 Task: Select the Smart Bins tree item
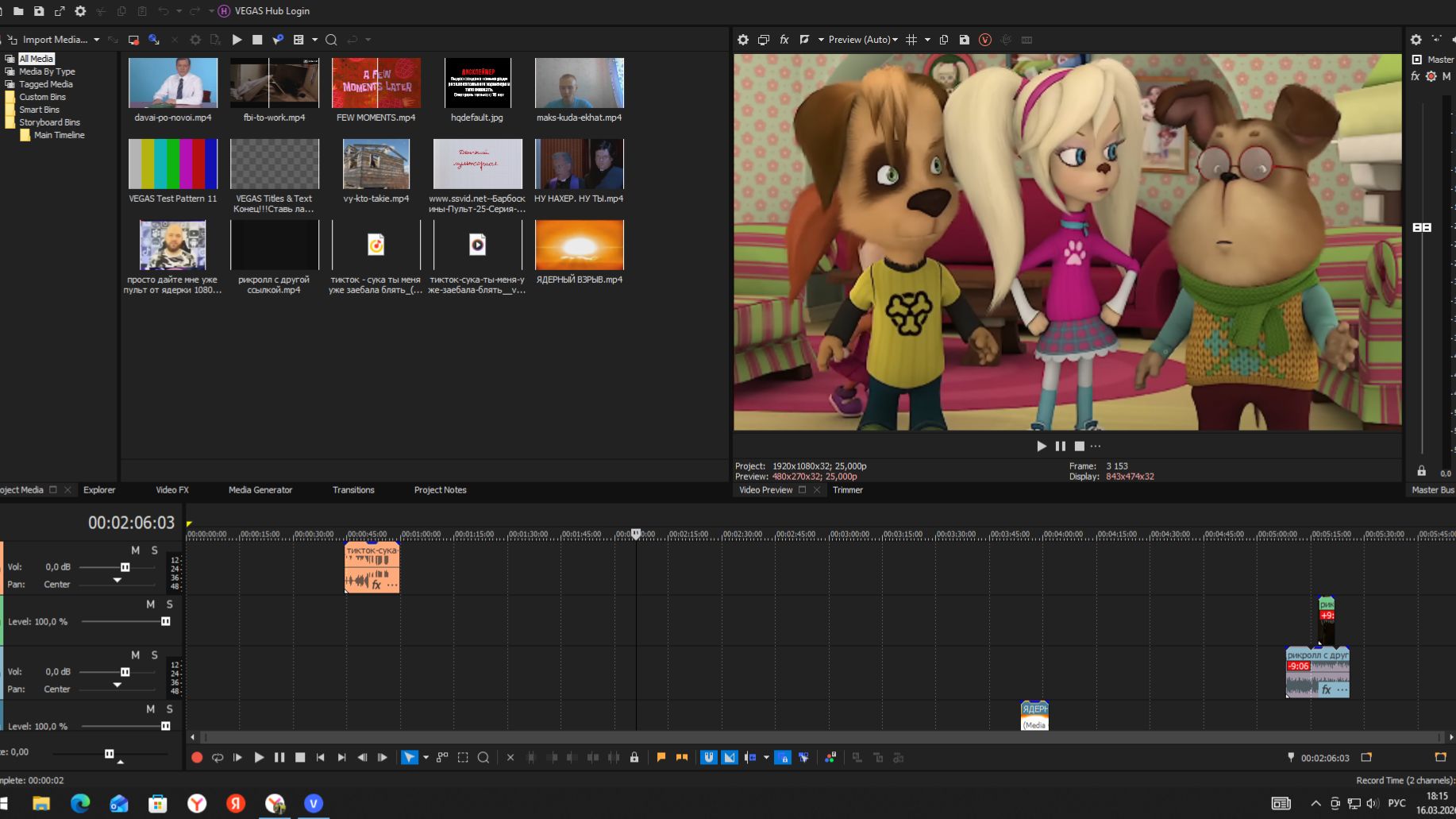(x=40, y=110)
